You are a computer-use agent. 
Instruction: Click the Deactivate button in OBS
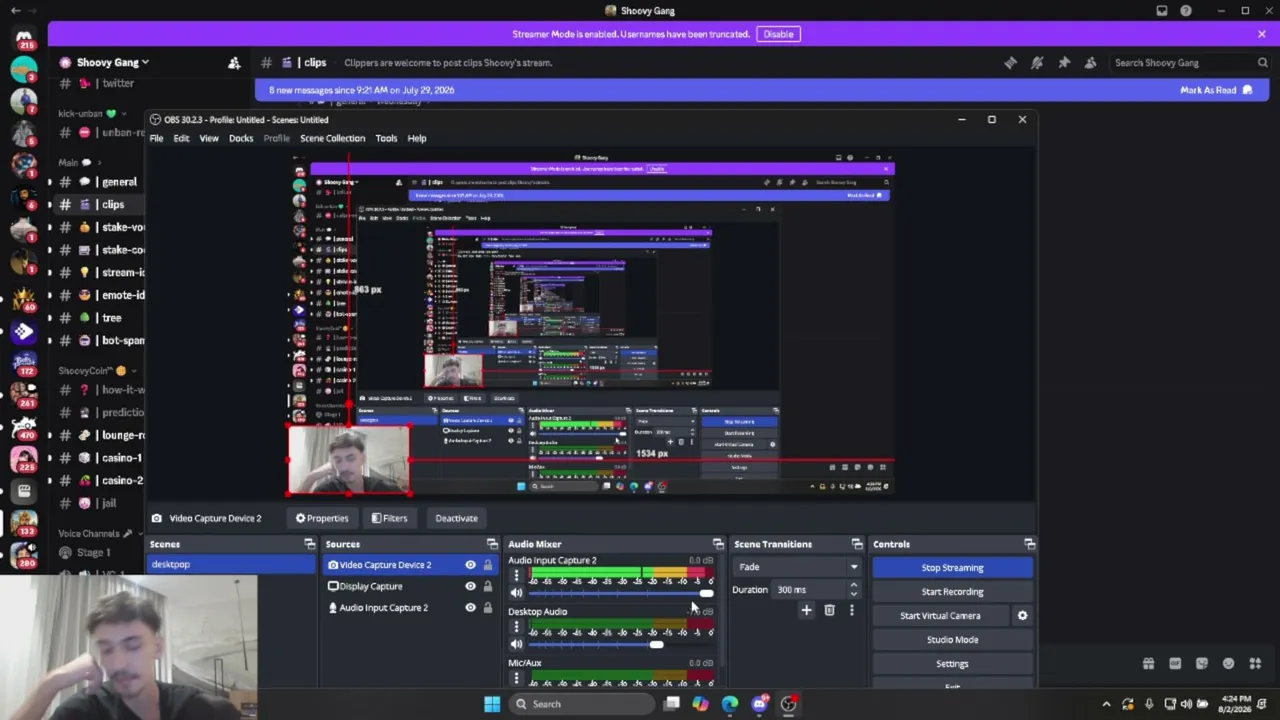point(456,518)
